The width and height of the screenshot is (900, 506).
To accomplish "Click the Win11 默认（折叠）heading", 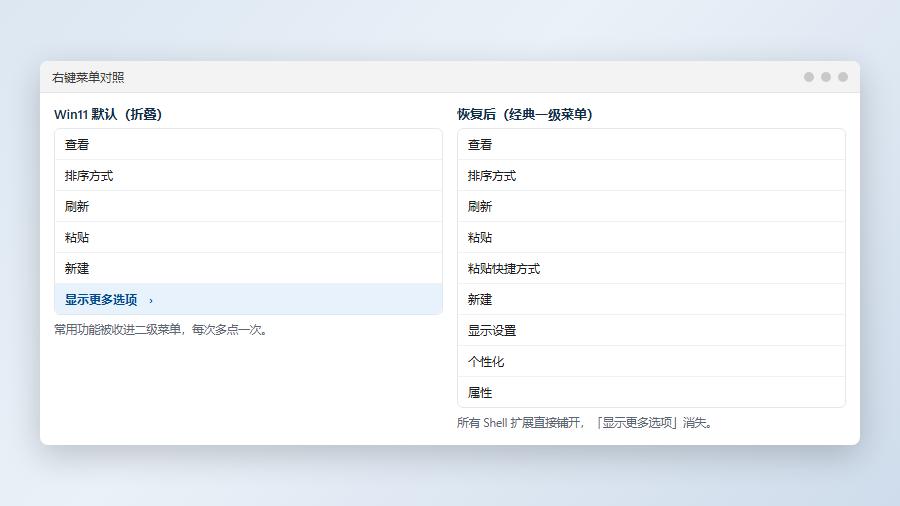I will (108, 114).
